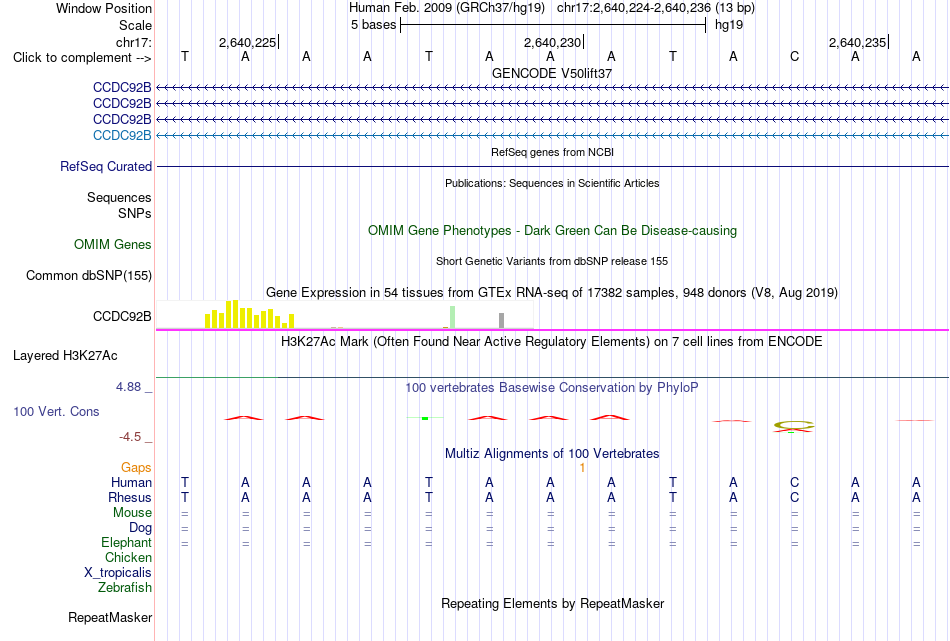Select the 'Mouse' alignment row label
The height and width of the screenshot is (641, 950).
(132, 513)
